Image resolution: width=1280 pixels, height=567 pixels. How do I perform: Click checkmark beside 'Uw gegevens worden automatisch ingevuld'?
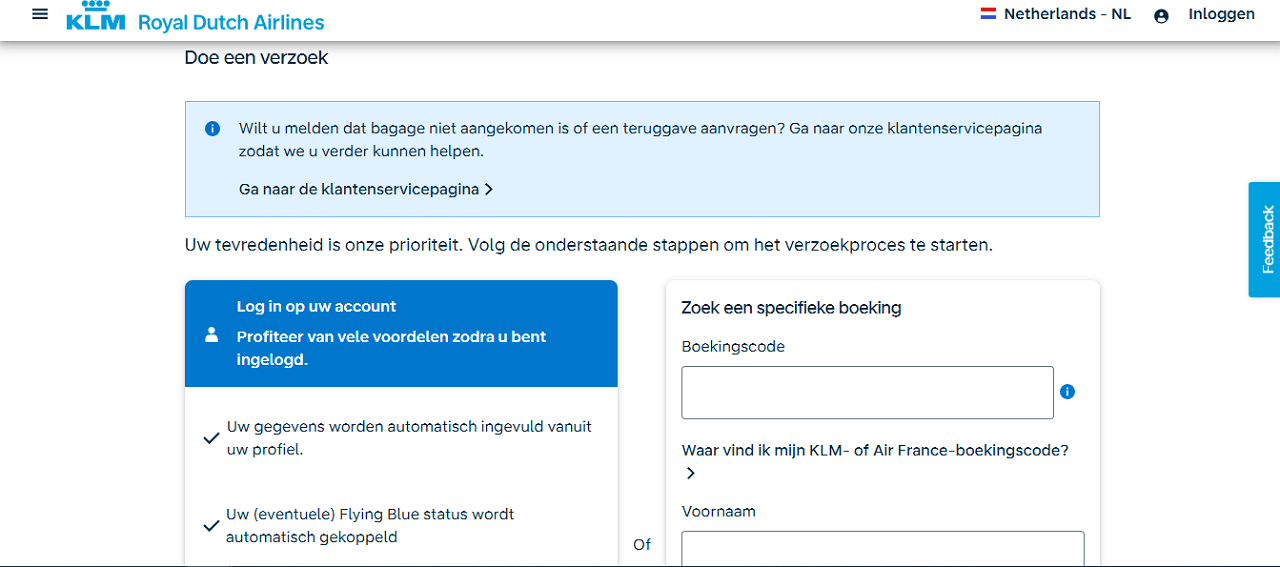coord(211,438)
